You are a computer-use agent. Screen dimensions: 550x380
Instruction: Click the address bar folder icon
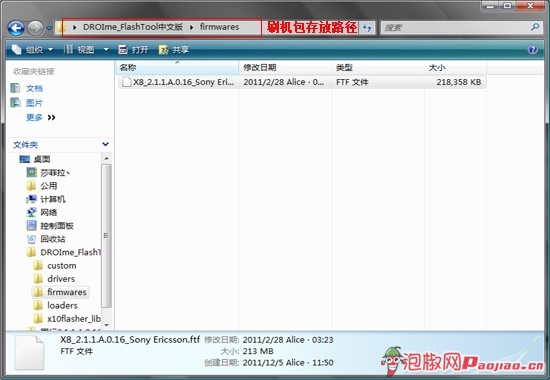(60, 27)
